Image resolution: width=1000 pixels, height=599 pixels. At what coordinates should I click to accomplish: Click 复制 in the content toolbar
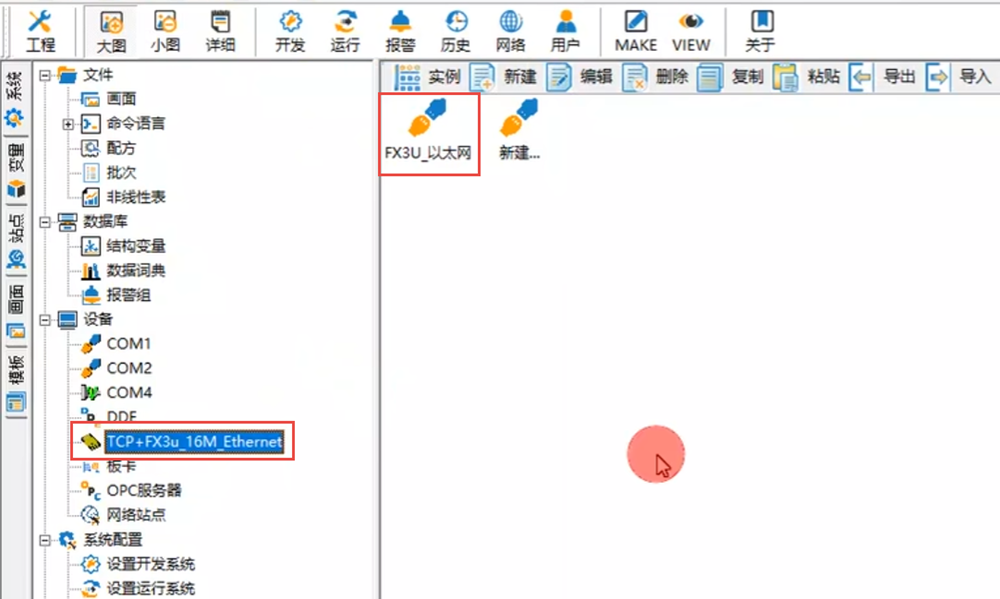730,77
